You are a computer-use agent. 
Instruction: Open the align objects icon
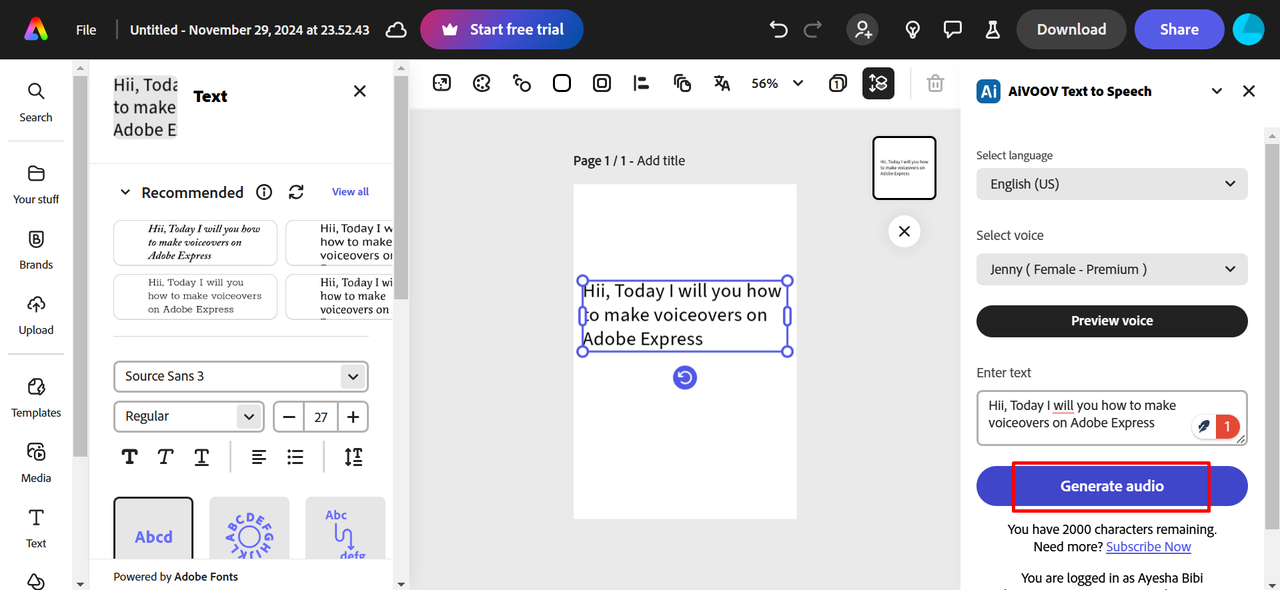click(x=642, y=83)
